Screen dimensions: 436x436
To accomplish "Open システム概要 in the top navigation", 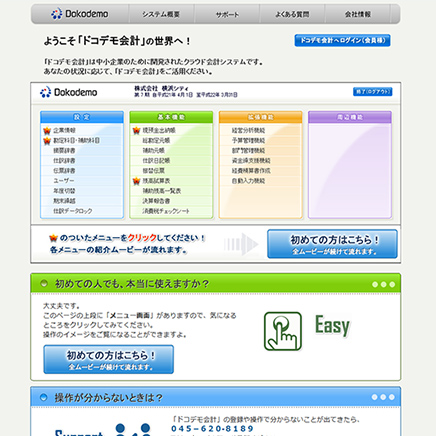I will click(161, 14).
